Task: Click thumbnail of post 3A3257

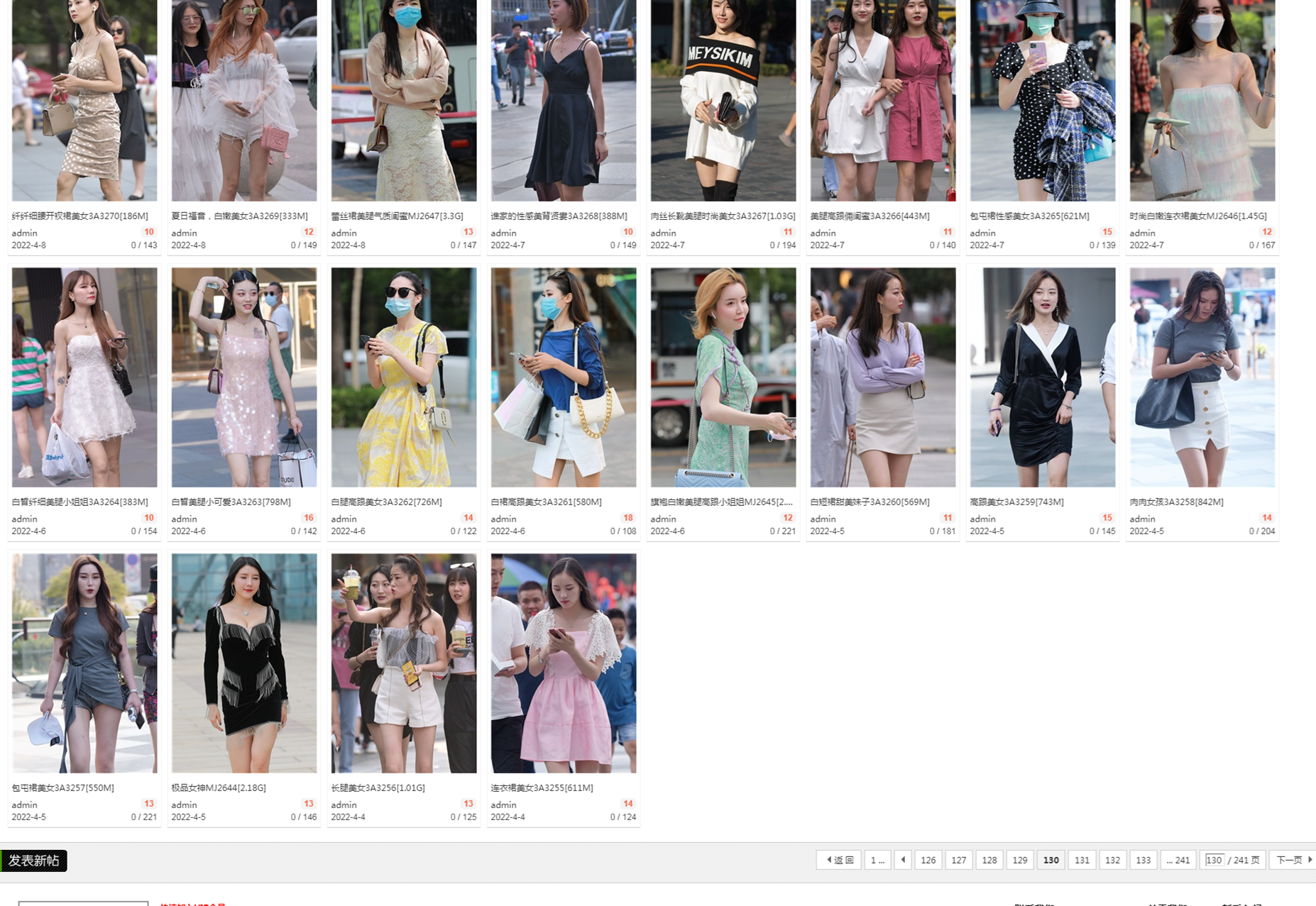Action: coord(84,663)
